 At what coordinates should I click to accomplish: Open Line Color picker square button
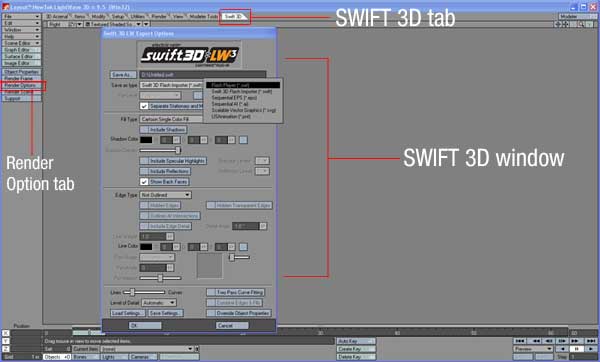click(243, 247)
